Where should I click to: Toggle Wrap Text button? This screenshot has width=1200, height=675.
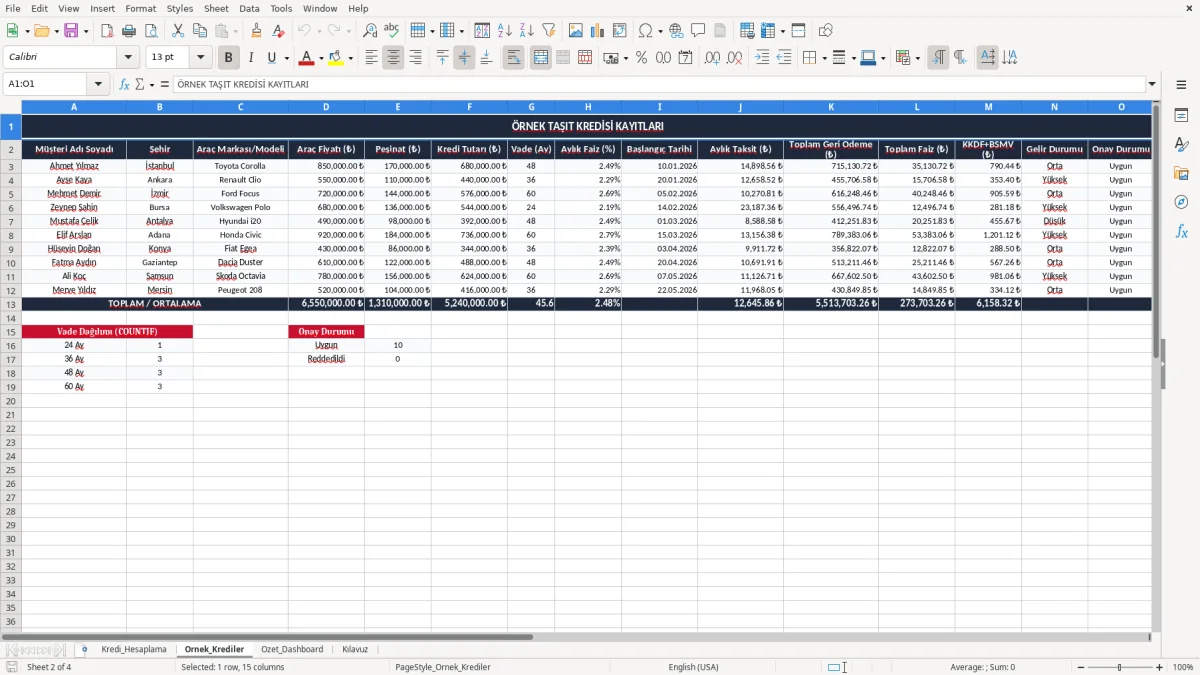[513, 58]
